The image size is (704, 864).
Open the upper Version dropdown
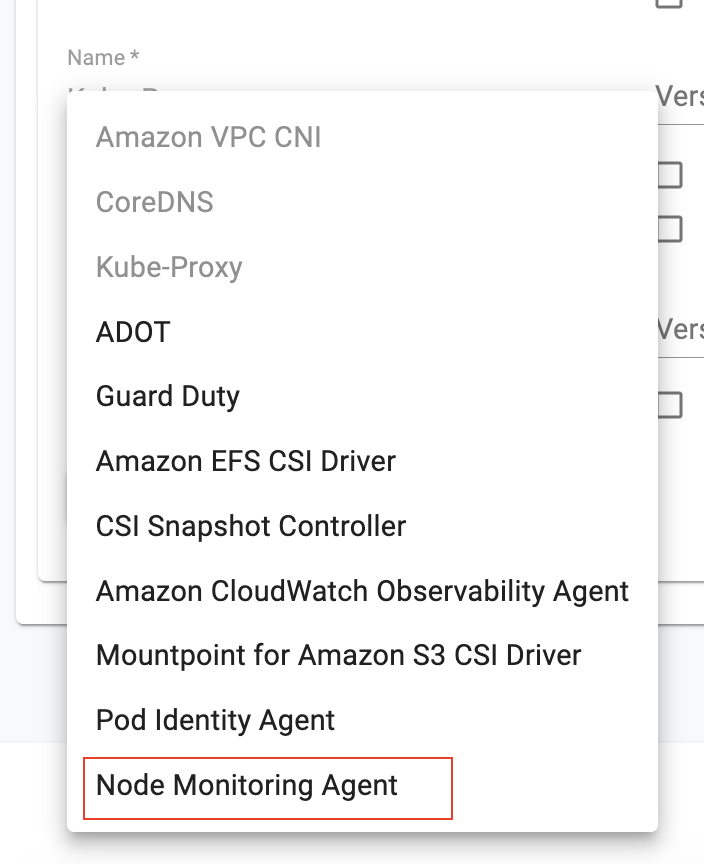point(680,97)
